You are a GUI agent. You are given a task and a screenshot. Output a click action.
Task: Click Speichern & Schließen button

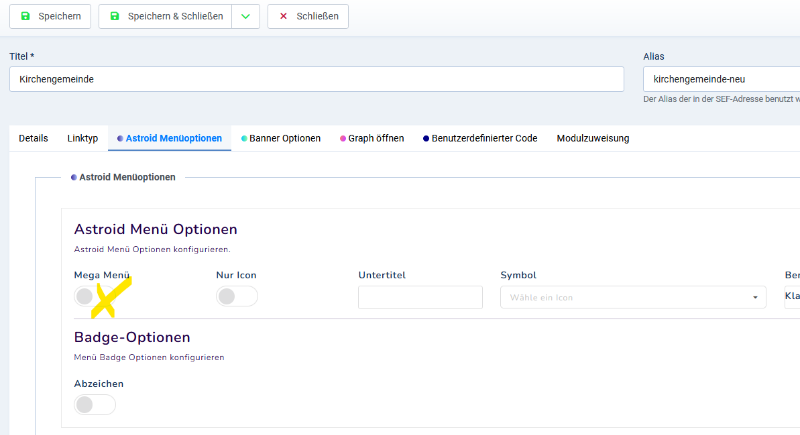tap(165, 16)
